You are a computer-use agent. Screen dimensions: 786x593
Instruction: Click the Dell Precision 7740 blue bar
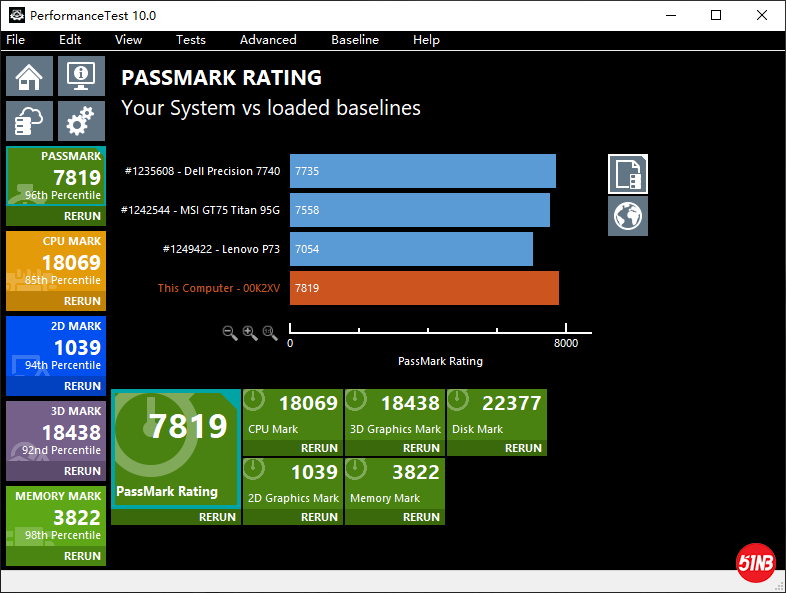423,171
